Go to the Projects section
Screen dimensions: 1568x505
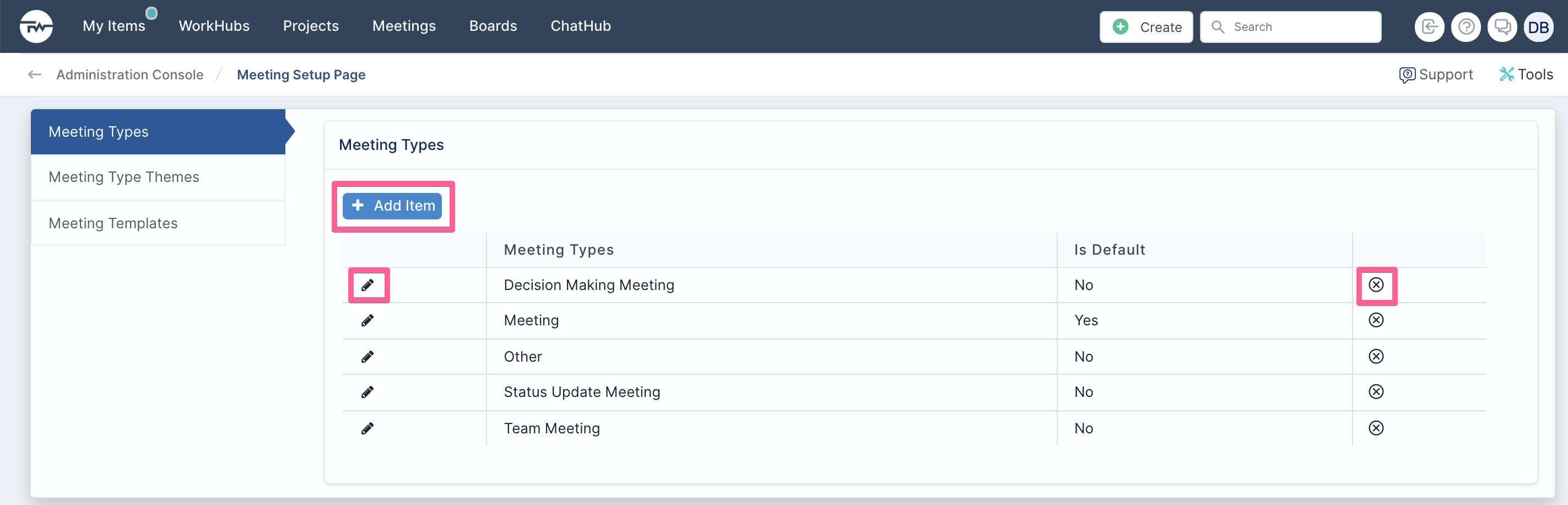tap(310, 26)
